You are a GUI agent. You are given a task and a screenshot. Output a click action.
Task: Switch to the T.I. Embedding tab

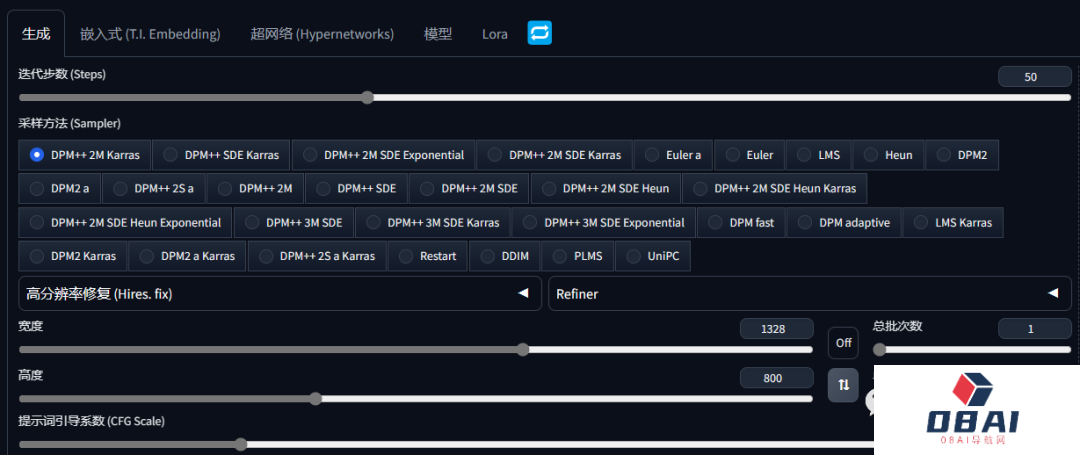click(x=150, y=34)
